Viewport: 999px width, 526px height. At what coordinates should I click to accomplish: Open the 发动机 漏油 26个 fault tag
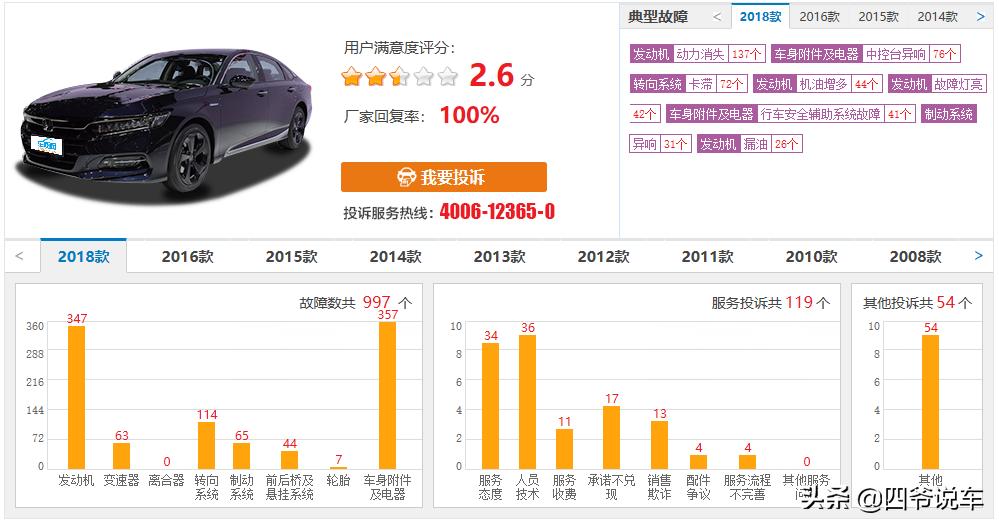point(749,144)
